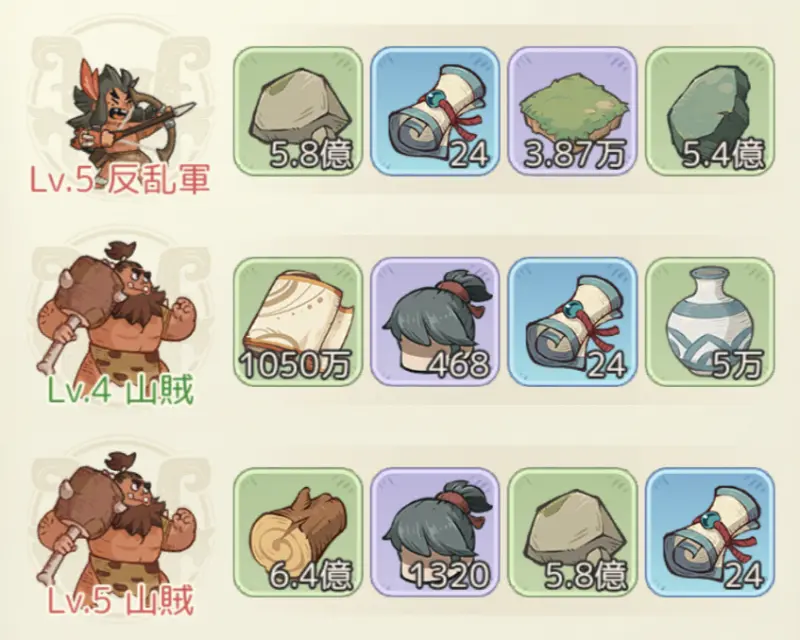Select the hair topknot item showing 1320
The width and height of the screenshot is (800, 640).
coord(435,532)
